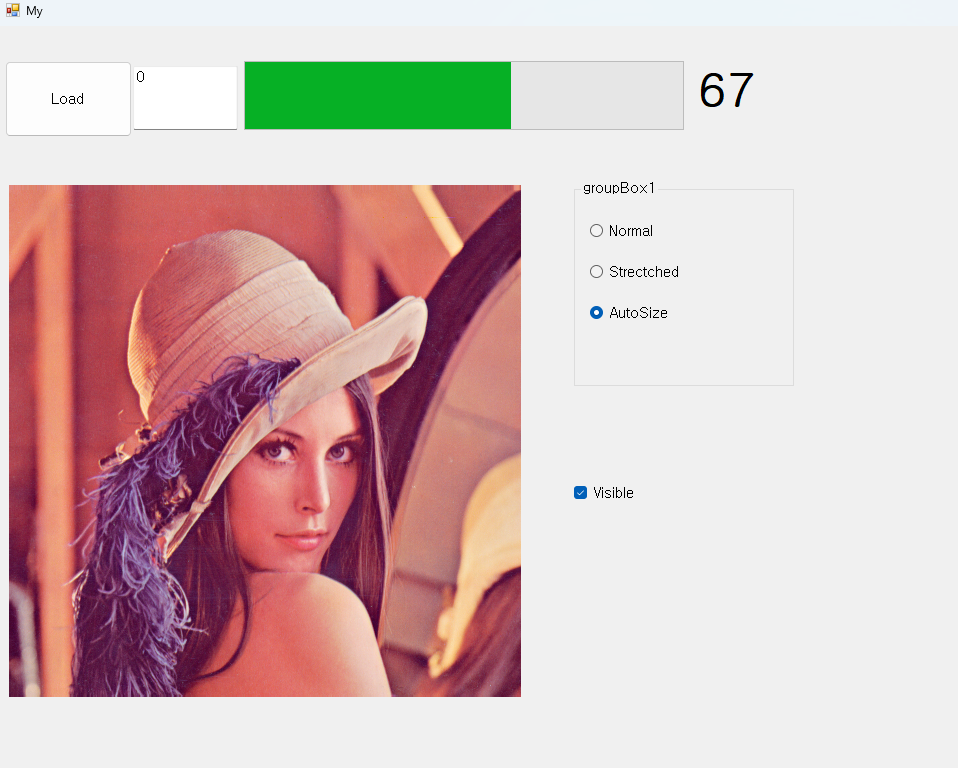Click the My window title text
Screen dimensions: 958x768
pyautogui.click(x=34, y=11)
